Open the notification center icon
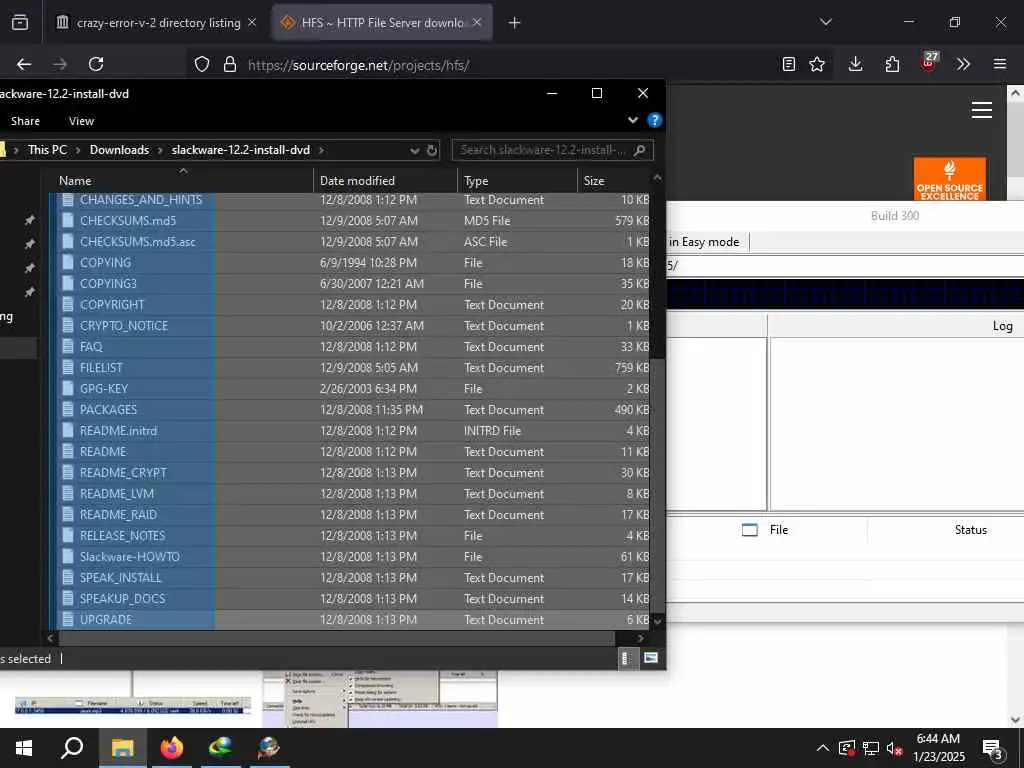The image size is (1024, 768). tap(993, 748)
